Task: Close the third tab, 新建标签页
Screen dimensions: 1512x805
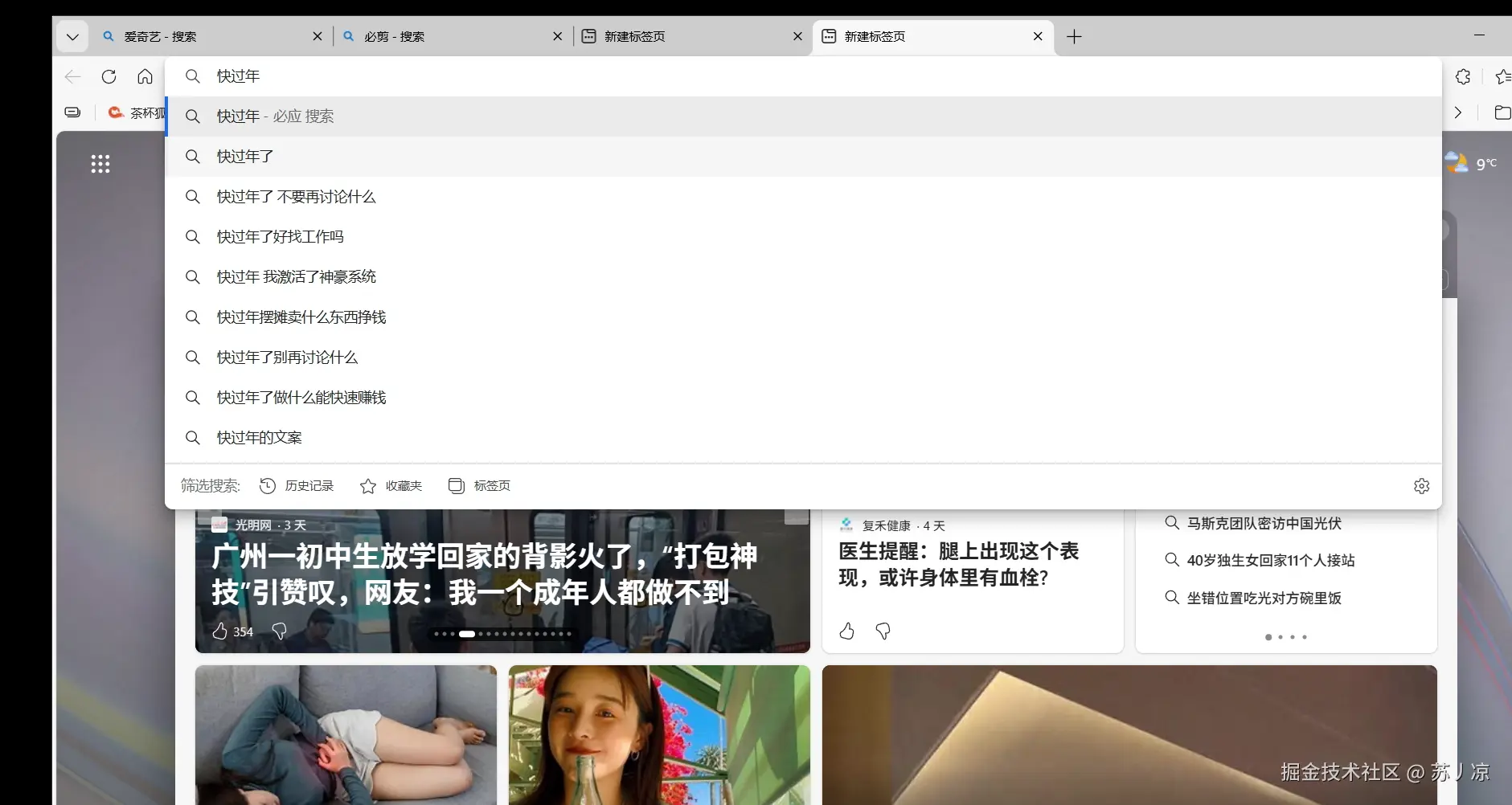Action: pos(797,37)
